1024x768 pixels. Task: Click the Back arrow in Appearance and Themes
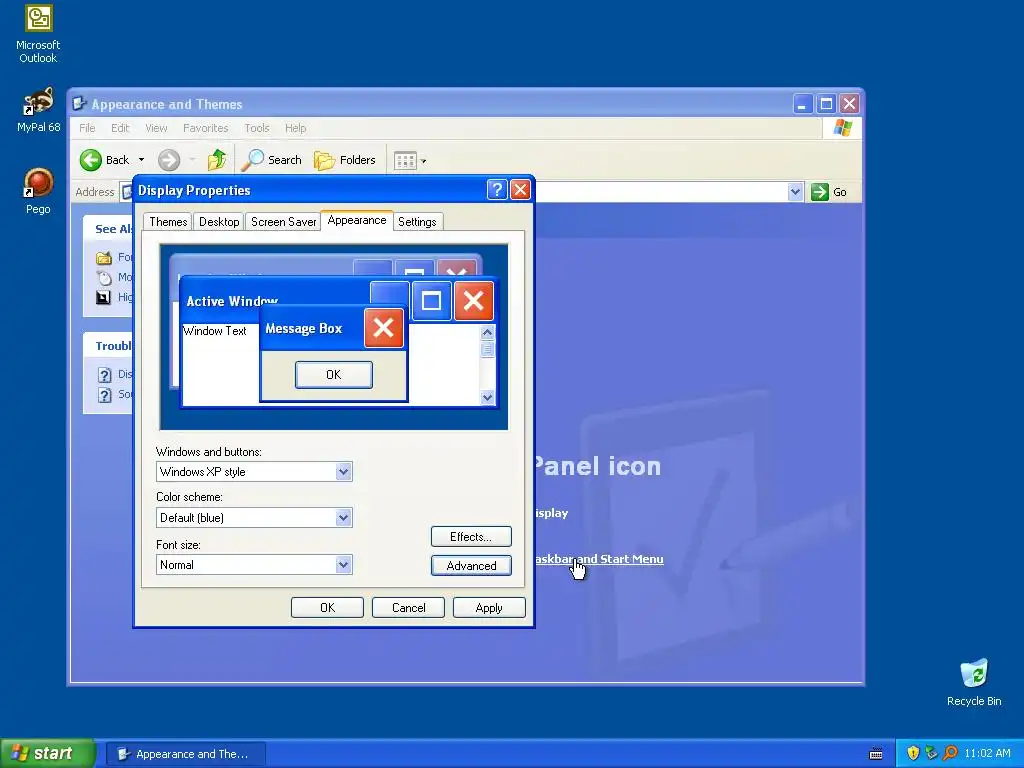point(91,160)
